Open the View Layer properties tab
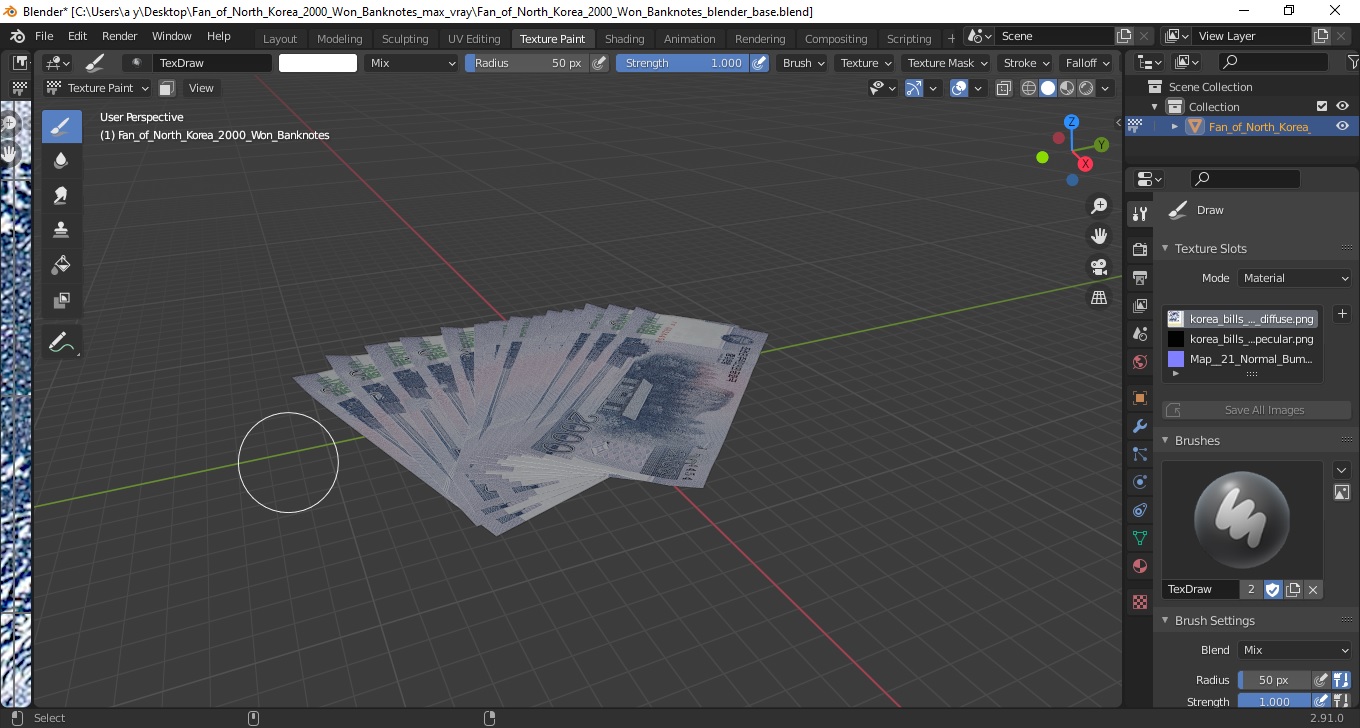This screenshot has width=1360, height=728. coord(1139,305)
